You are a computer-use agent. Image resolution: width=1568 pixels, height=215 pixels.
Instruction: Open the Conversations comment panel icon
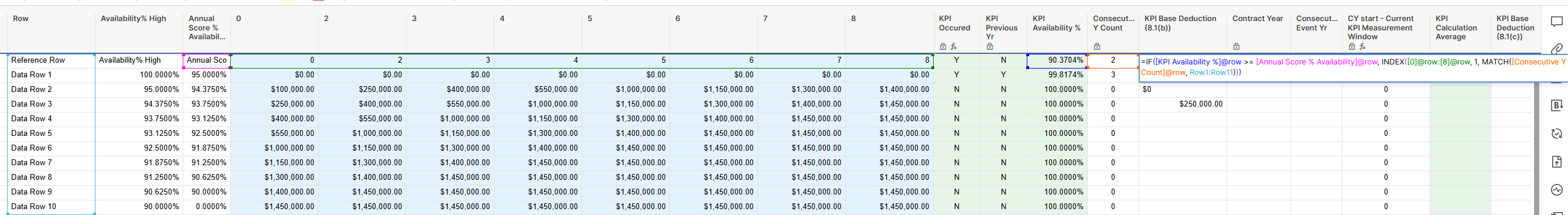(x=1556, y=22)
